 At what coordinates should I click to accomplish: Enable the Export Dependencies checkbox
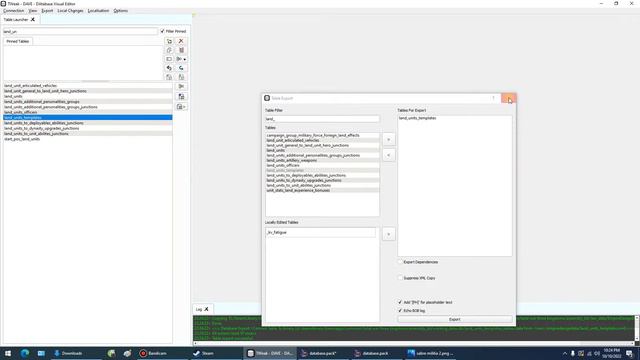(400, 262)
